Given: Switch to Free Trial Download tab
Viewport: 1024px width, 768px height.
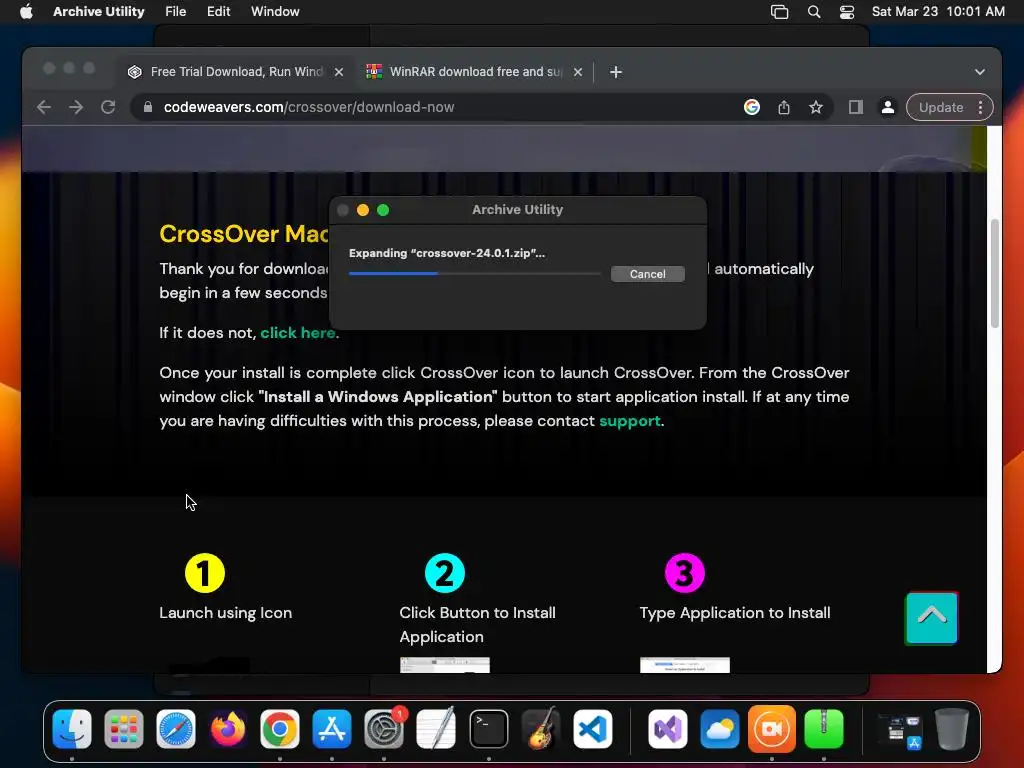Looking at the screenshot, I should [x=236, y=72].
